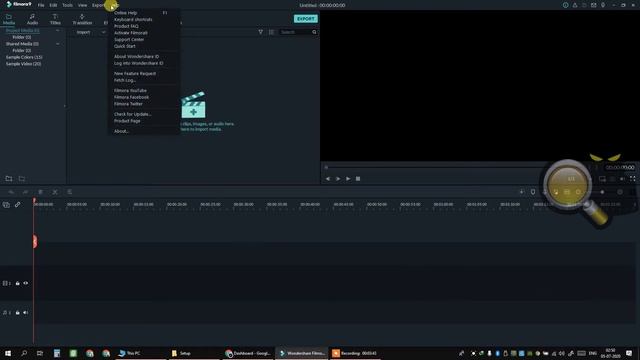Click the add new folder icon

pos(9,179)
